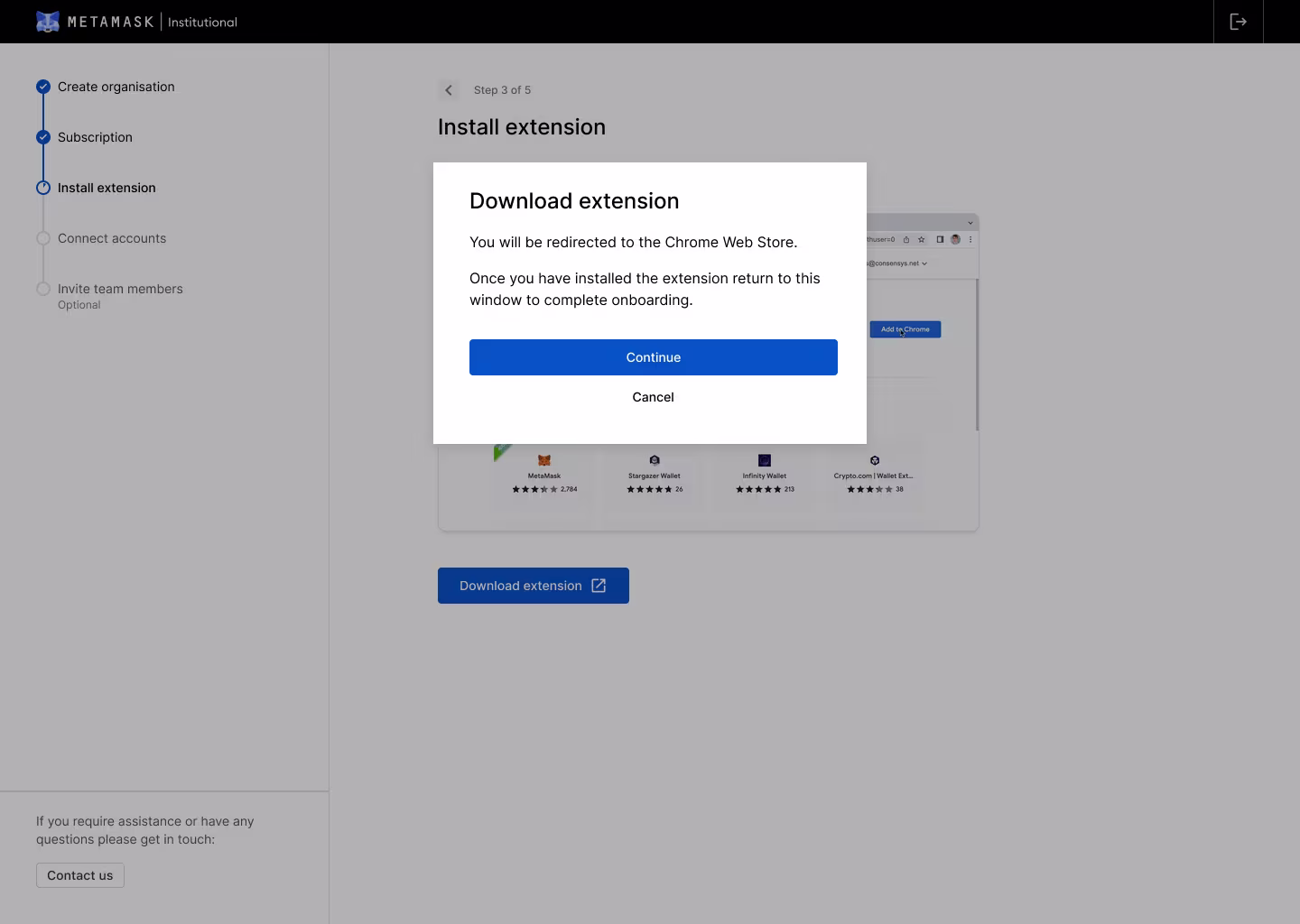Click the Download extension button

(x=534, y=586)
